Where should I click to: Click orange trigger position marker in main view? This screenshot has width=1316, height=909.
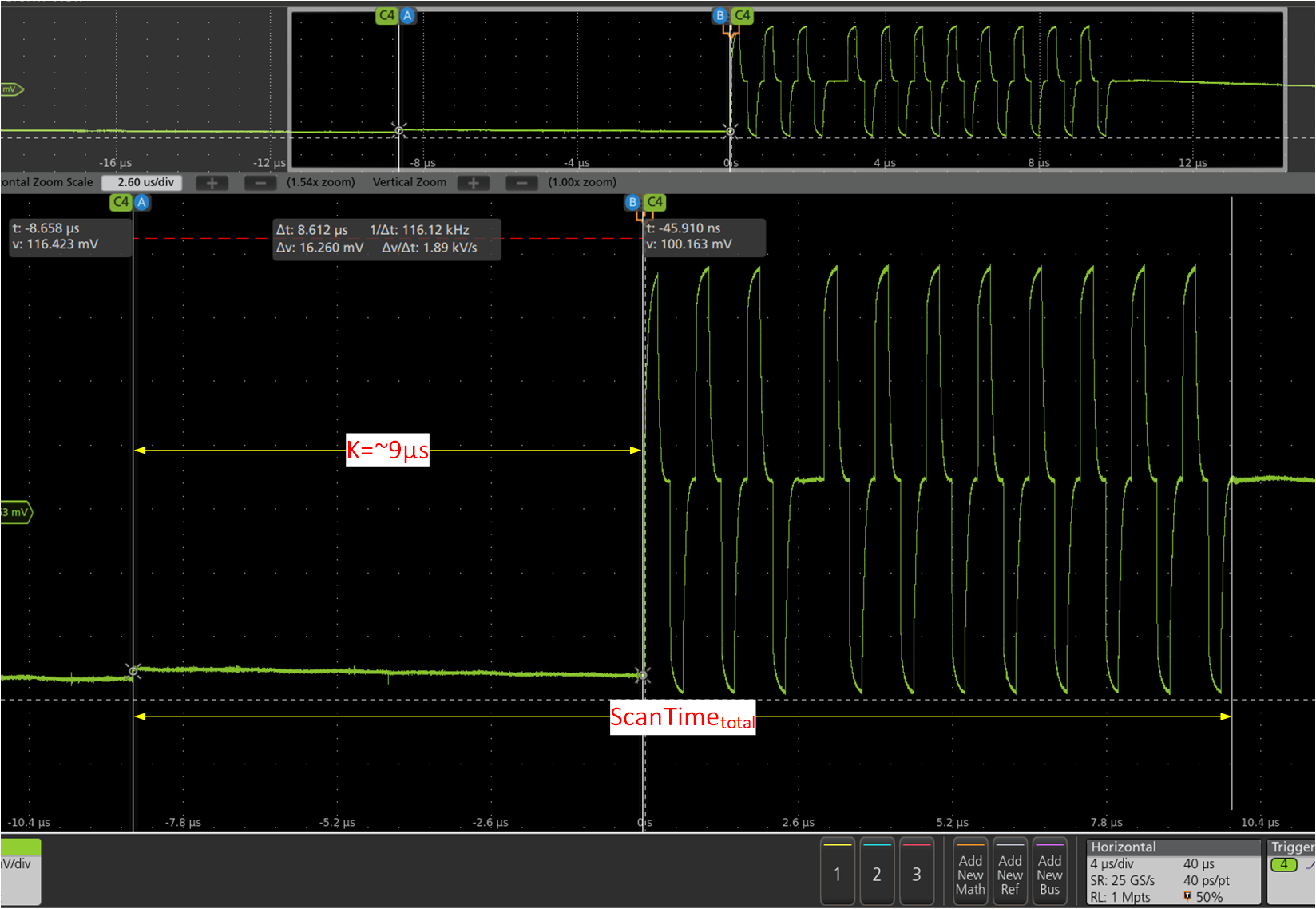click(x=644, y=216)
